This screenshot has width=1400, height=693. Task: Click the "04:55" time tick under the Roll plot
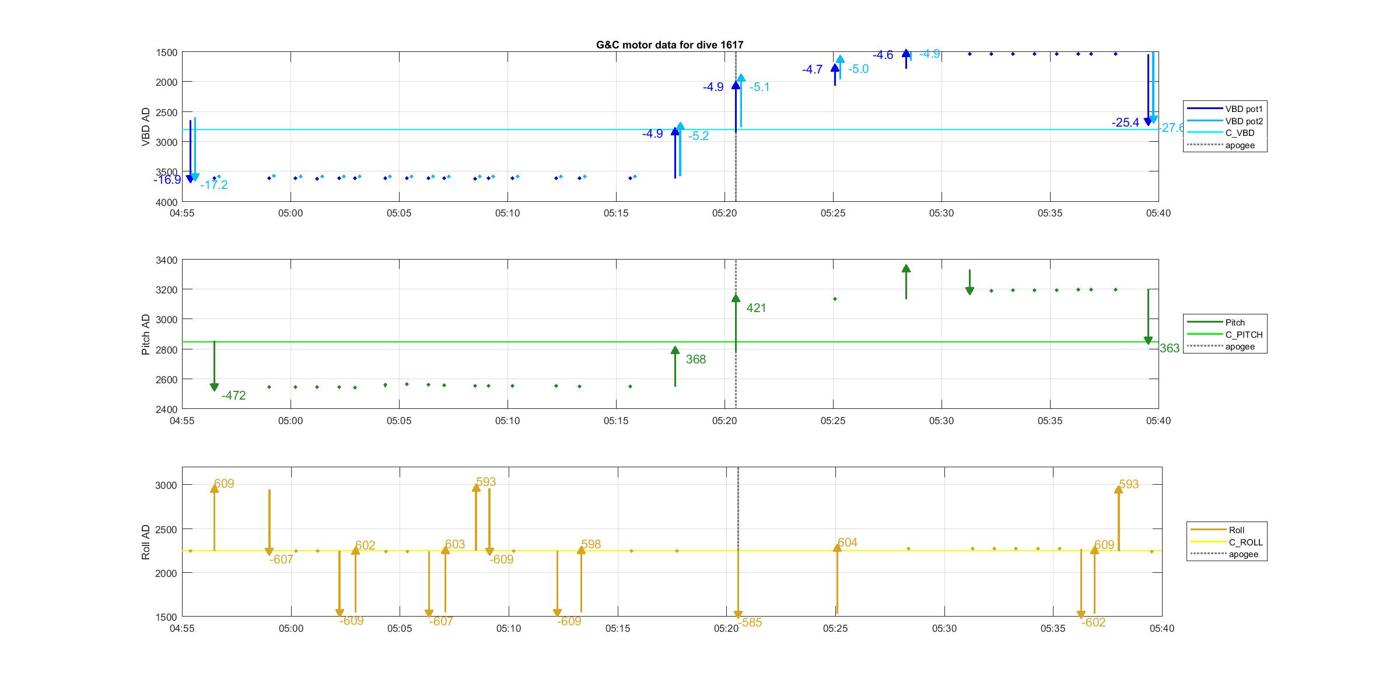click(182, 629)
